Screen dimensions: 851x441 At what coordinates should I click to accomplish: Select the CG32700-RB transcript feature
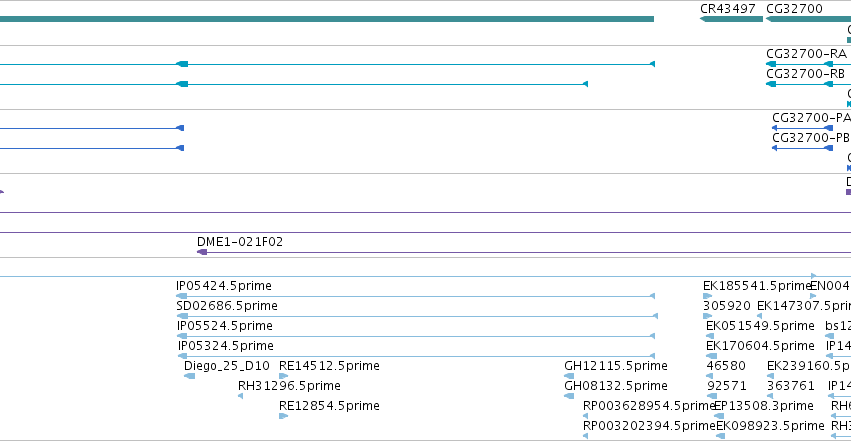coord(808,84)
